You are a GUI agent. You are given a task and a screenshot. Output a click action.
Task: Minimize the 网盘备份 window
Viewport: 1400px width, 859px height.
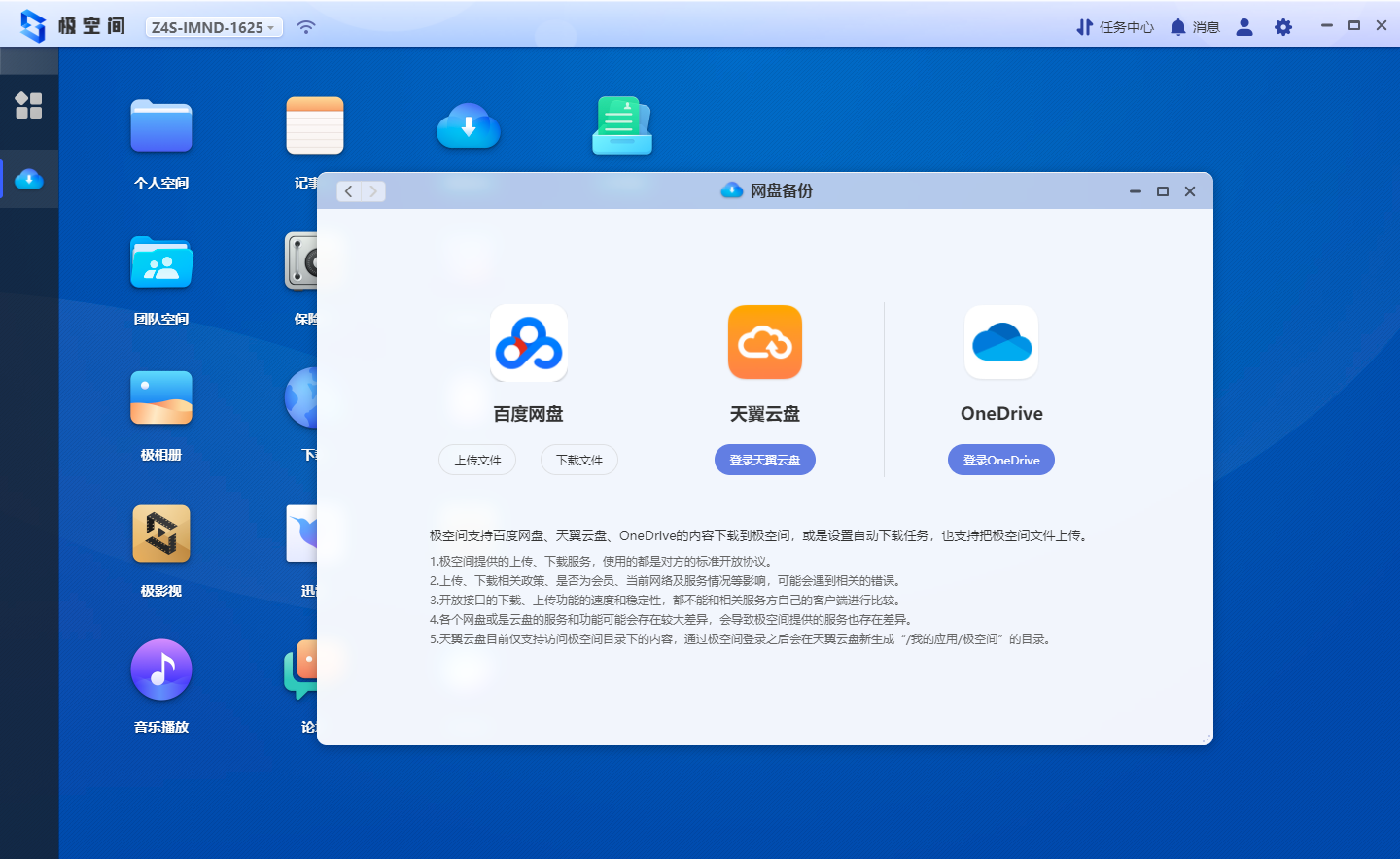tap(1135, 191)
